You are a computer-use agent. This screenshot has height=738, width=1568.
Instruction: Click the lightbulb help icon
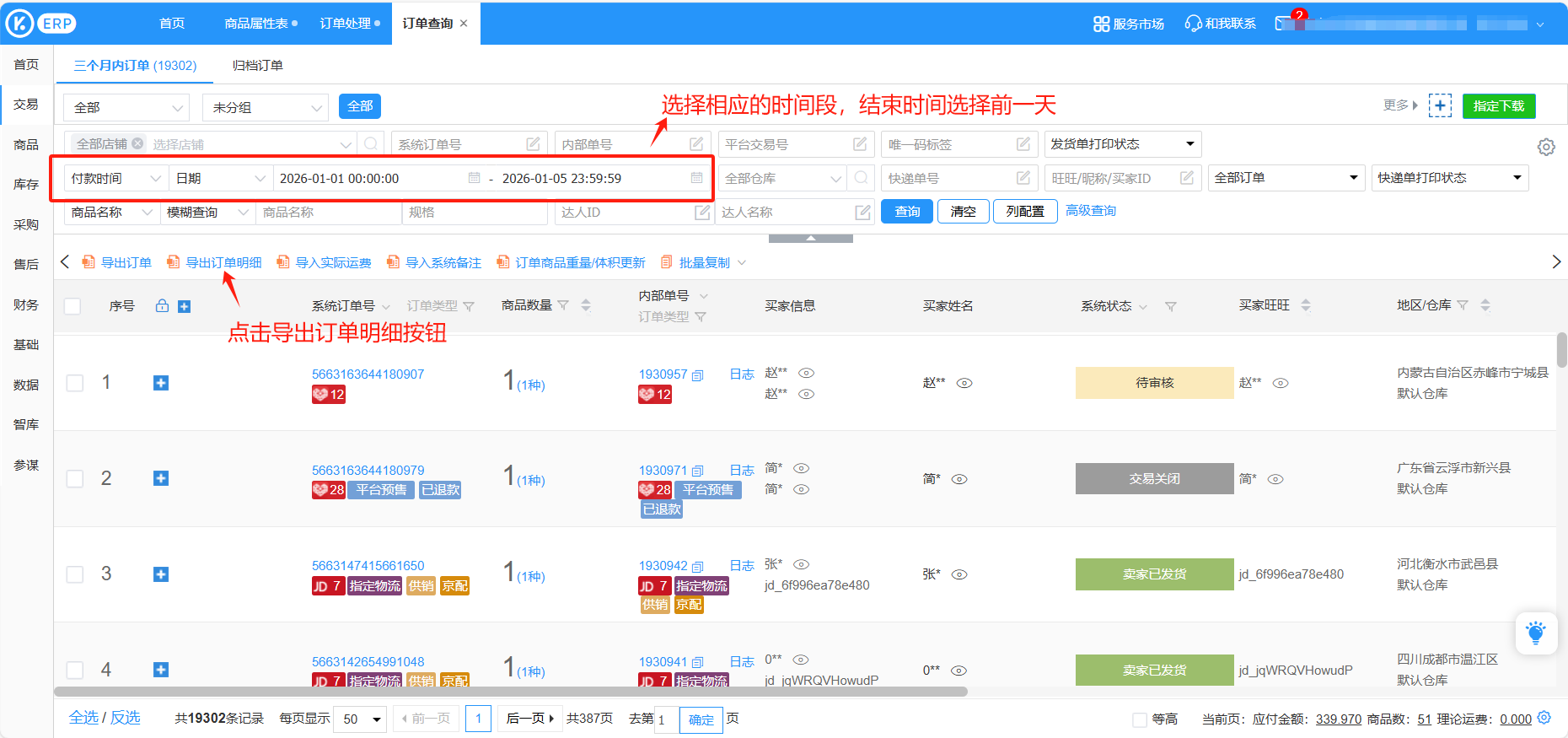pyautogui.click(x=1536, y=633)
